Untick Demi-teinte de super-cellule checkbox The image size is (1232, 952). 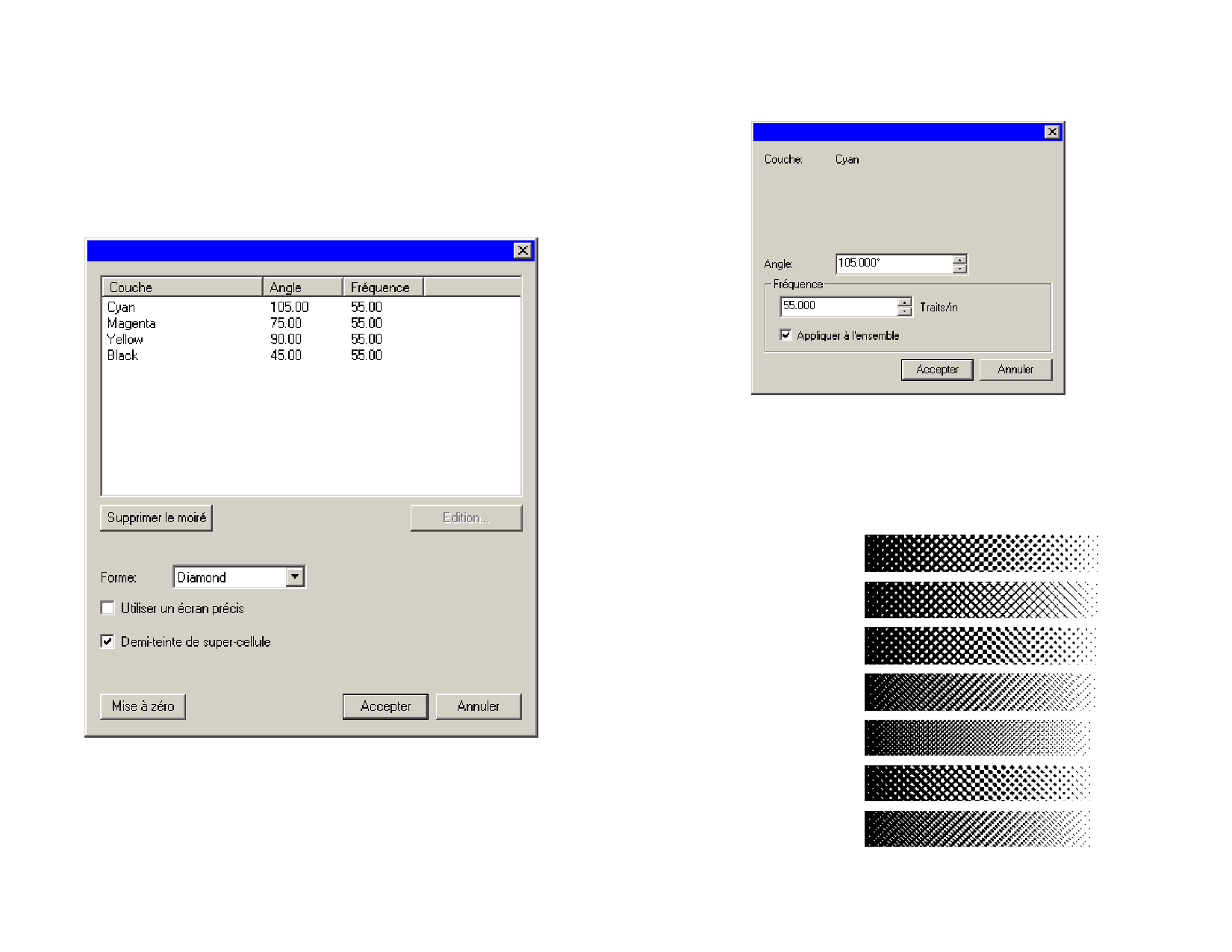coord(108,641)
